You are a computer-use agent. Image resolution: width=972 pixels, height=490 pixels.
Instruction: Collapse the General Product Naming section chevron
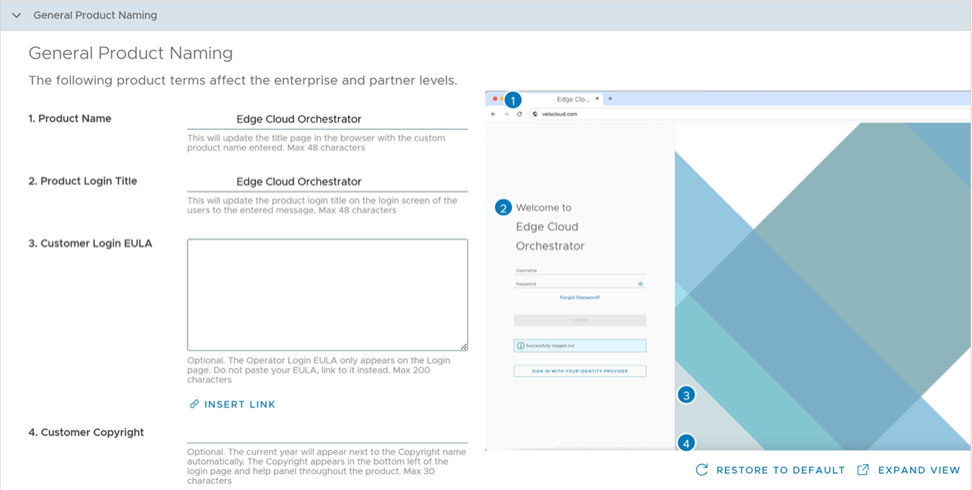(16, 15)
